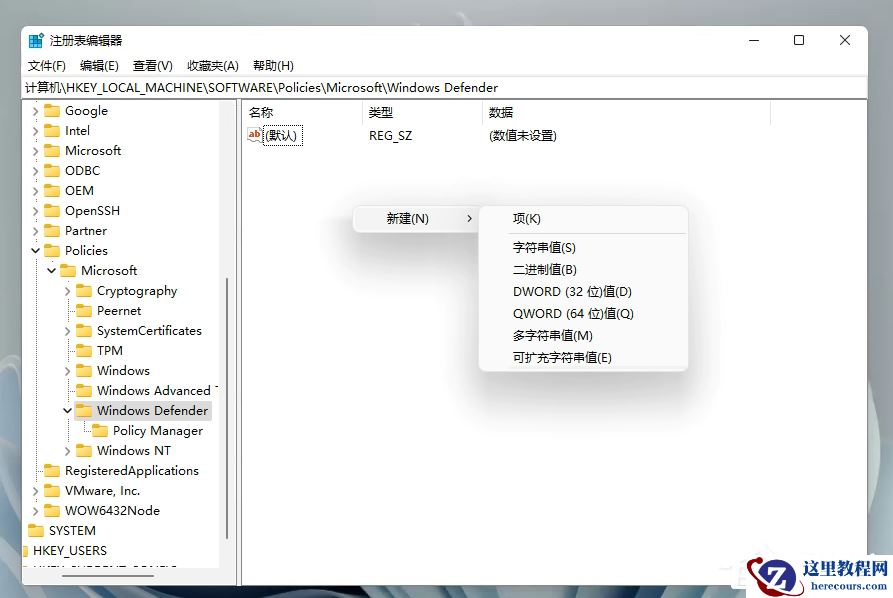Click the WOW6432Node folder icon
Image resolution: width=893 pixels, height=598 pixels.
[x=53, y=510]
